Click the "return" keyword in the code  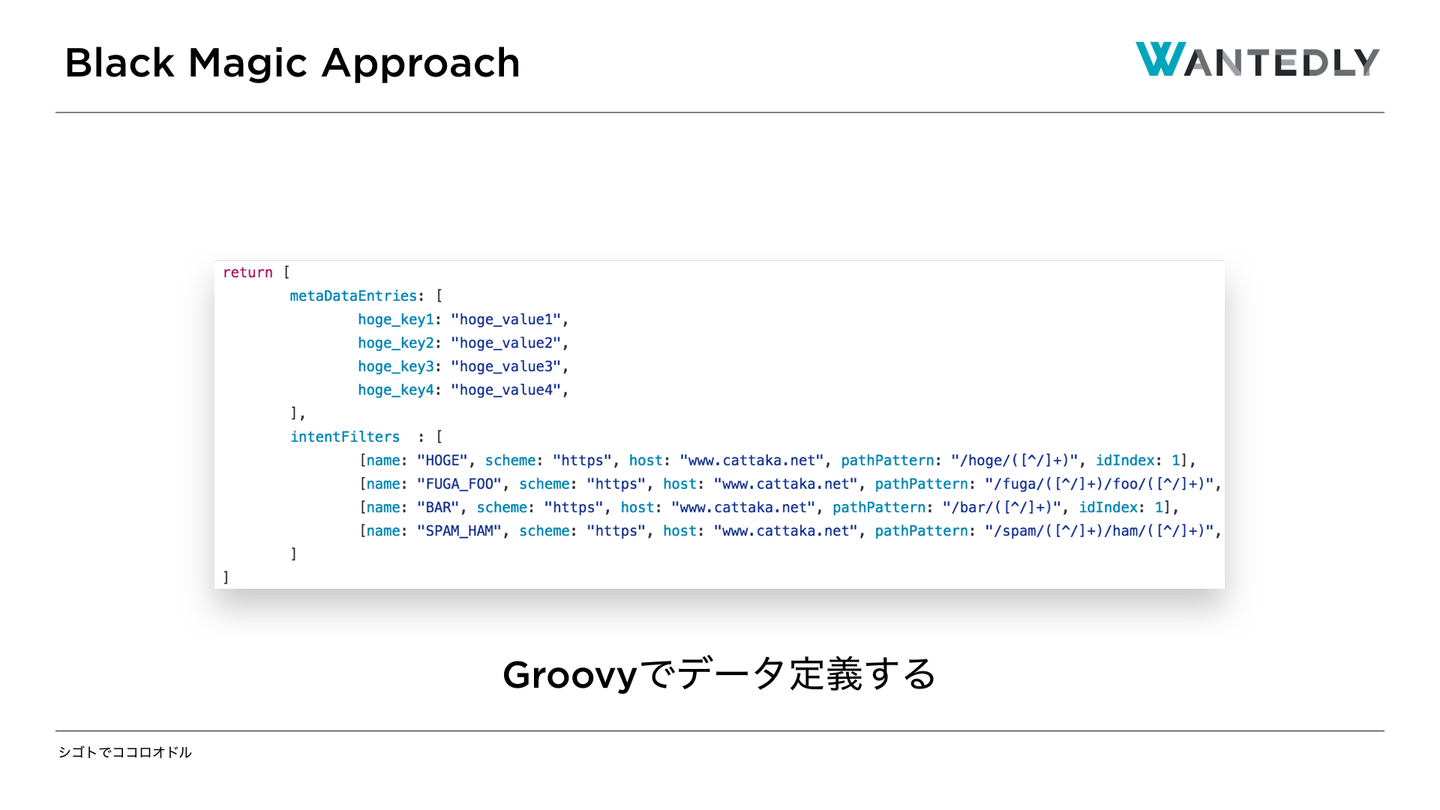point(247,272)
